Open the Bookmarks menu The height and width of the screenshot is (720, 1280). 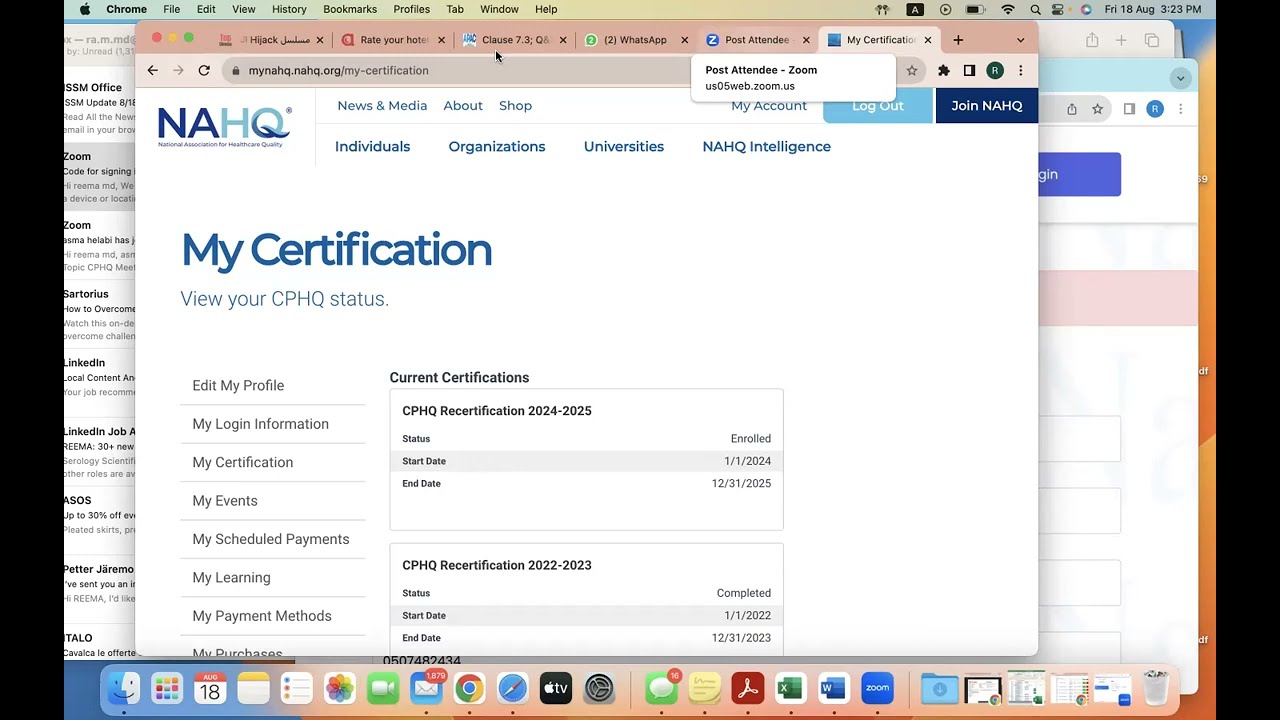[x=350, y=9]
